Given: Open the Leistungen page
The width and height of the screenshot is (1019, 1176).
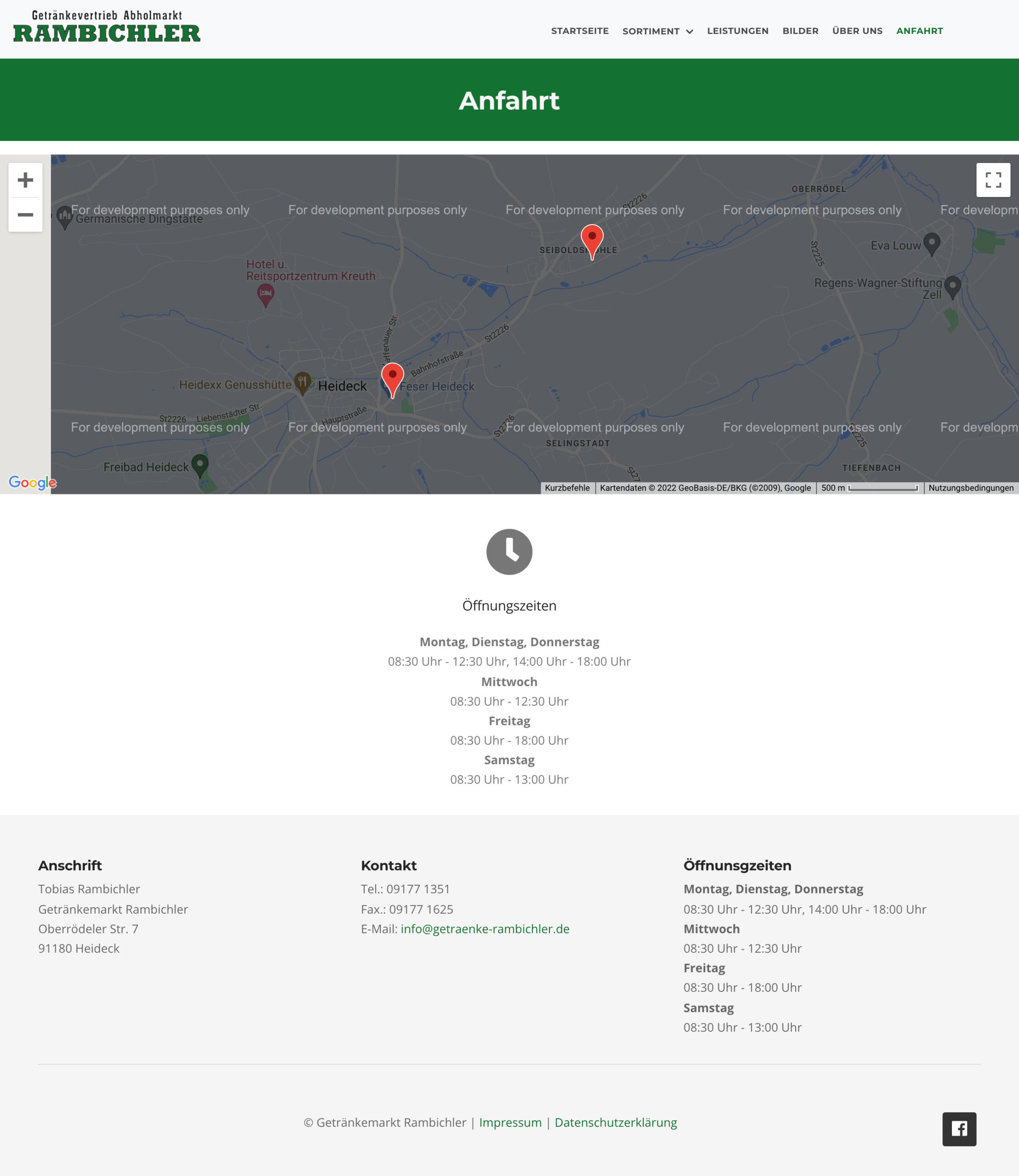Looking at the screenshot, I should coord(737,31).
